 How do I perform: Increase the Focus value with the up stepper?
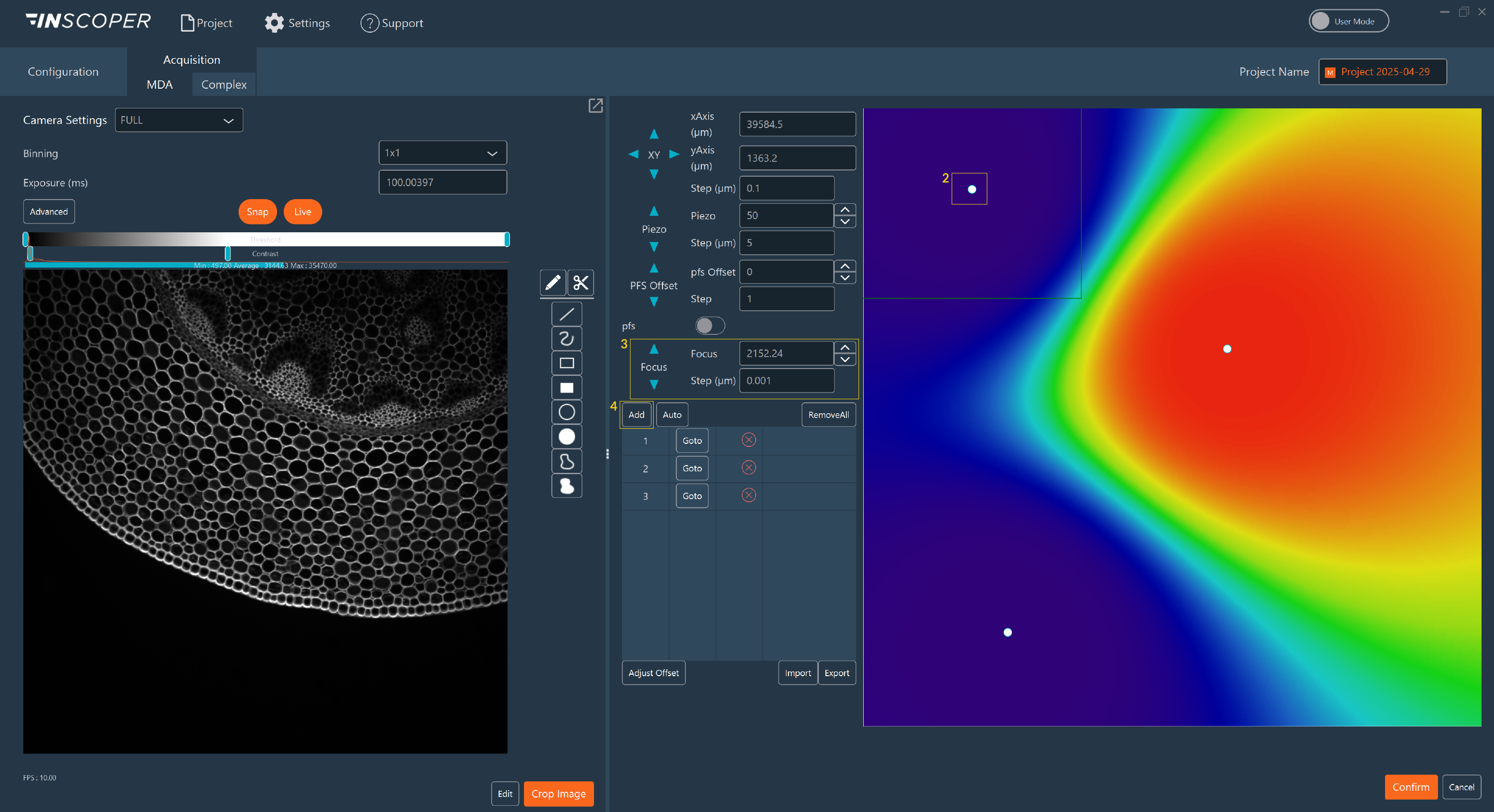tap(845, 347)
